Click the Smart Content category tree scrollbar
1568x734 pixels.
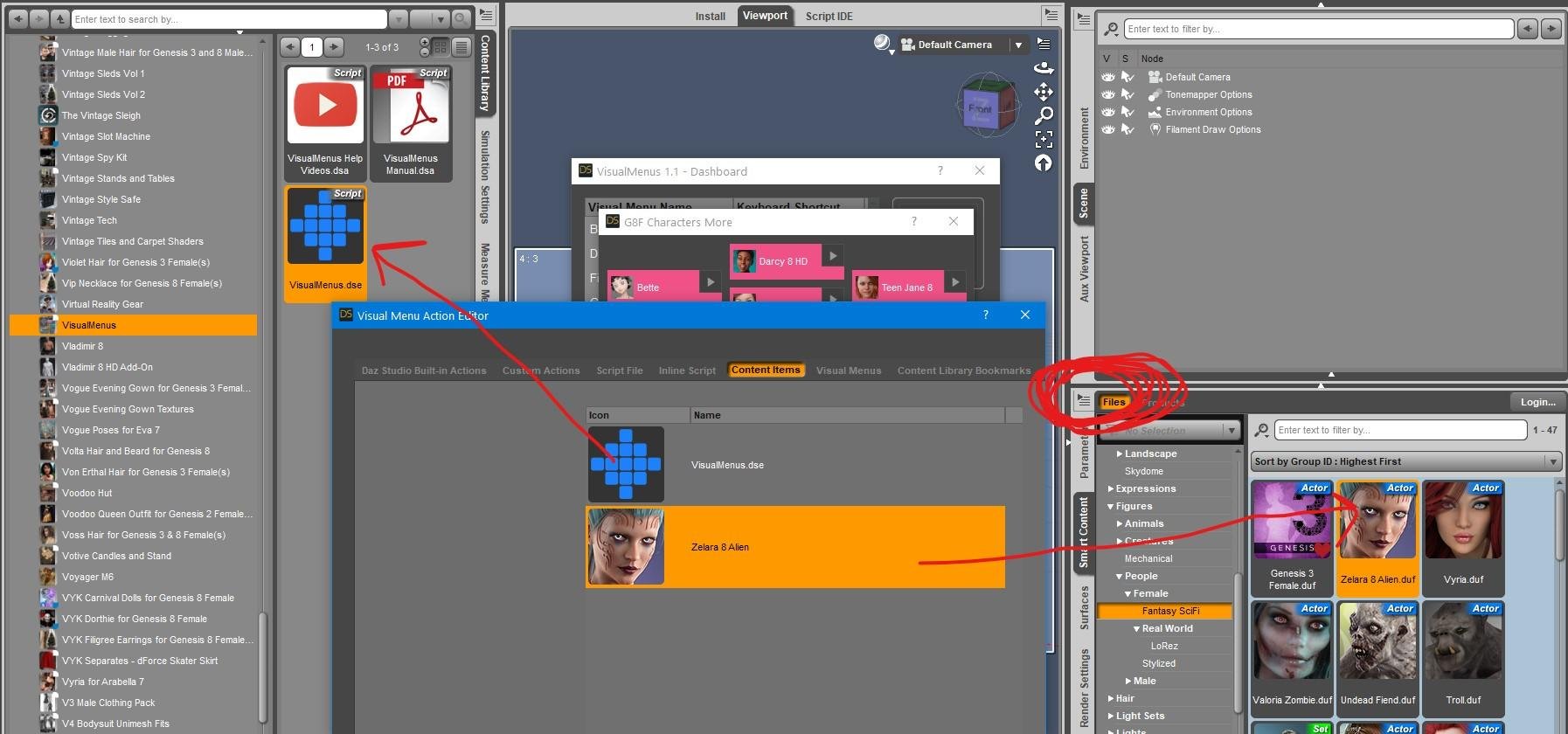click(x=1237, y=642)
